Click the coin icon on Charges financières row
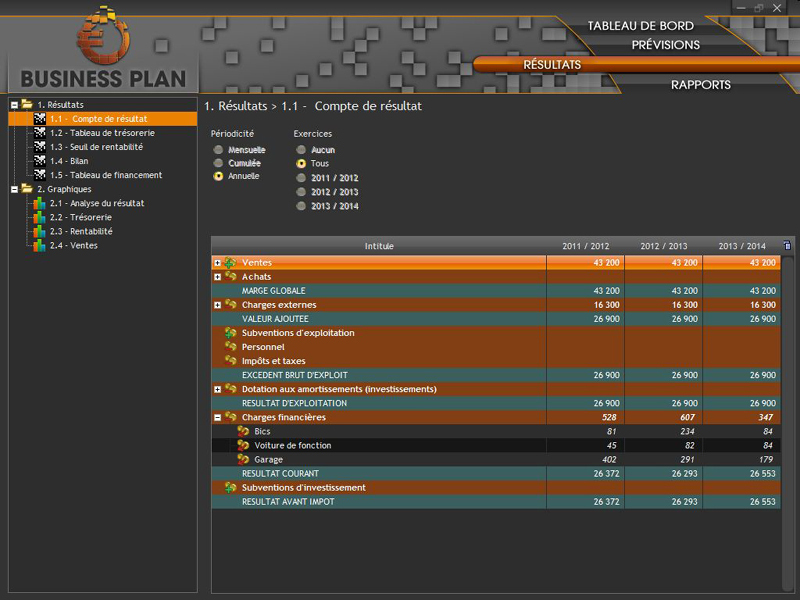800x600 pixels. [x=231, y=417]
